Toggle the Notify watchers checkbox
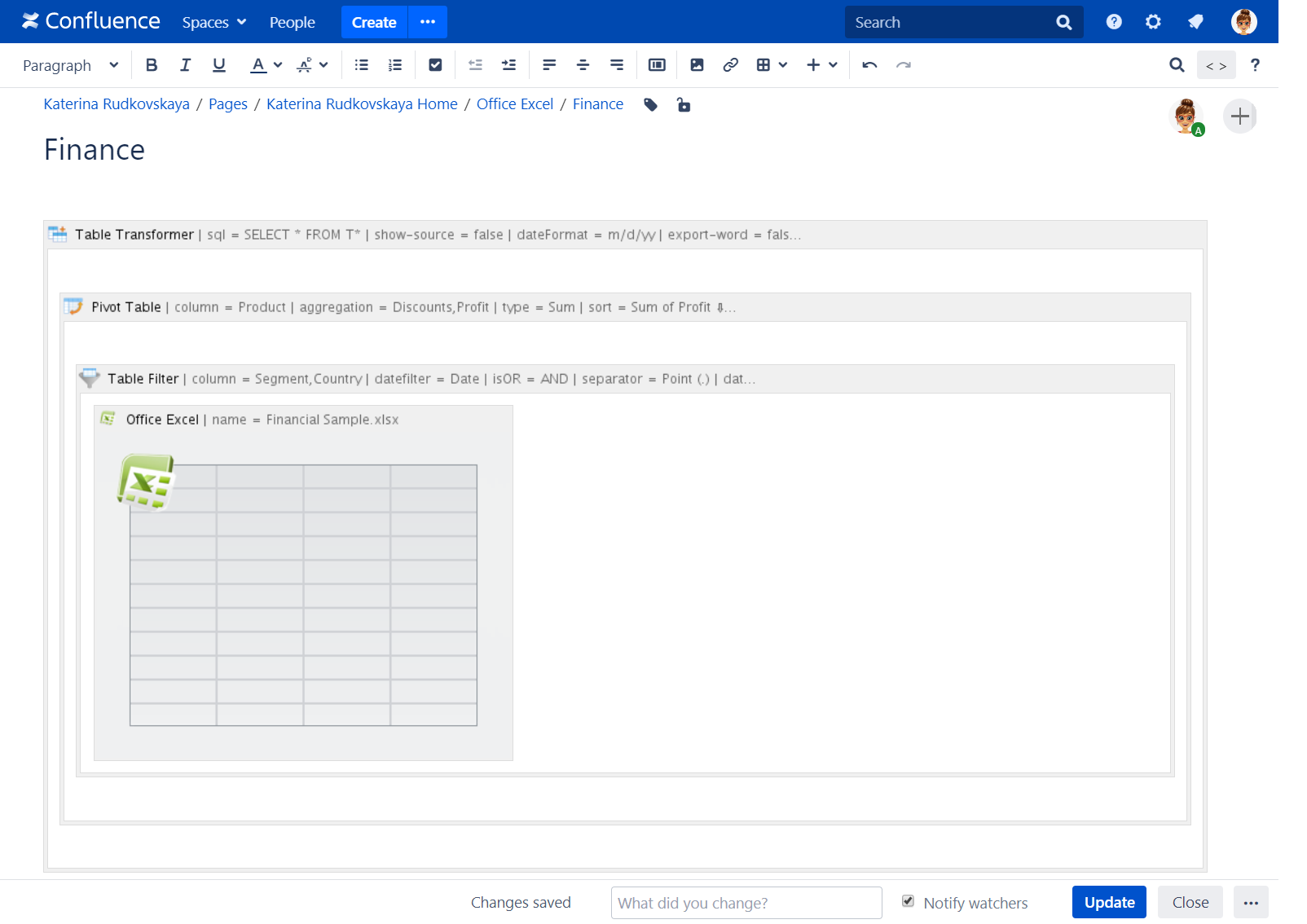The width and height of the screenshot is (1307, 924). tap(908, 901)
